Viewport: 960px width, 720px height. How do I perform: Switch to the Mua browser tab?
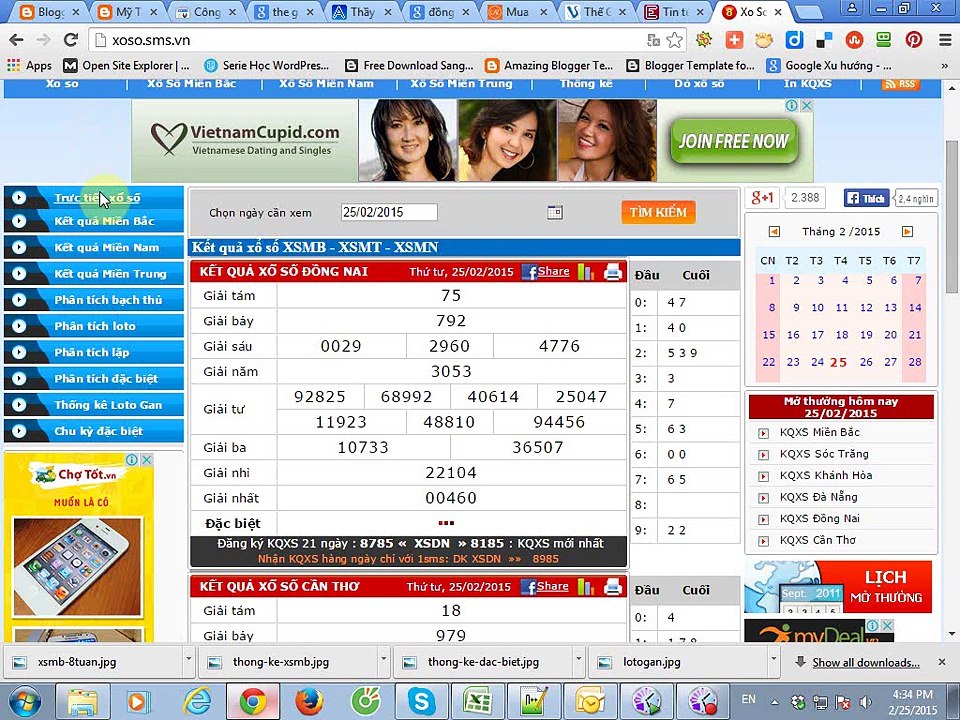(517, 12)
